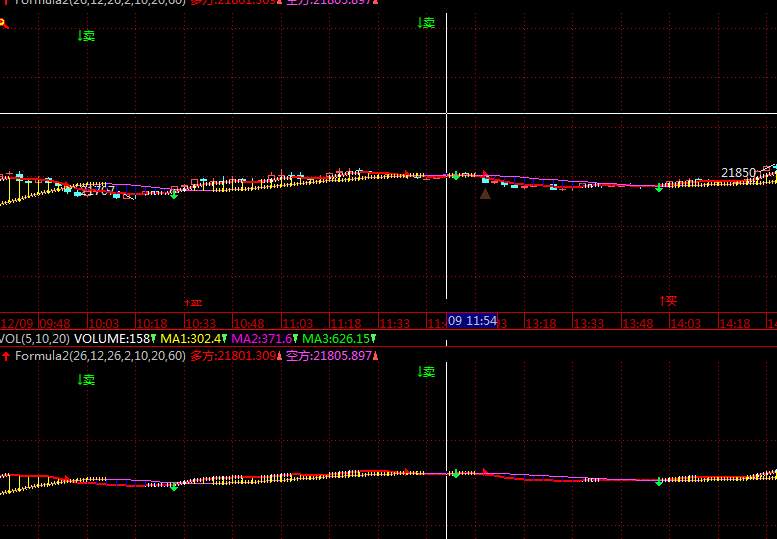Click the 11:33 time axis label
This screenshot has width=777, height=539.
pyautogui.click(x=395, y=323)
